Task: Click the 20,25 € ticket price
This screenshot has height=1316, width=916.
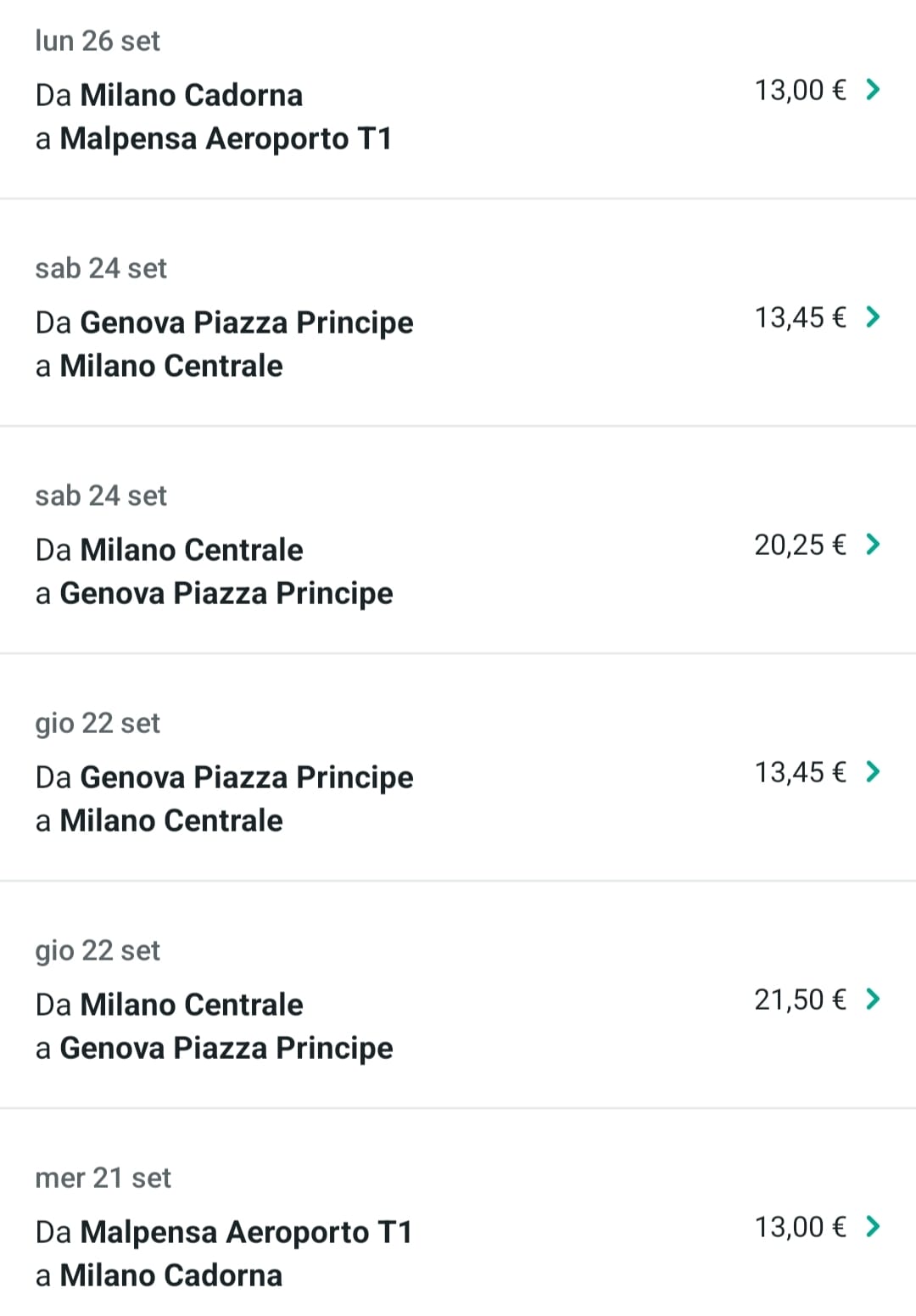Action: pyautogui.click(x=800, y=545)
